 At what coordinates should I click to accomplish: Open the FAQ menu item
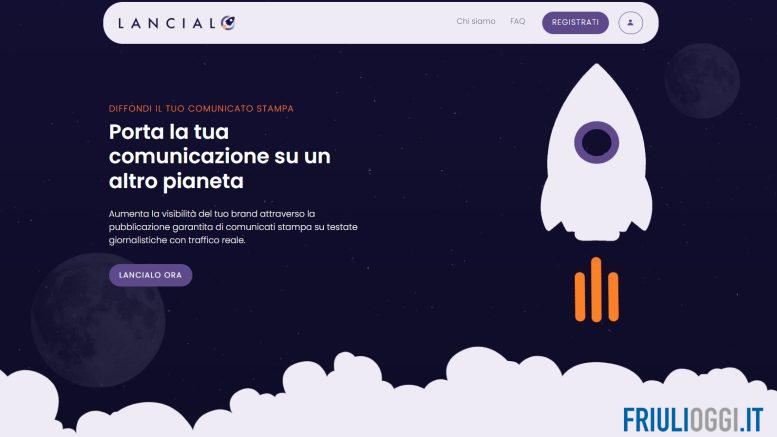point(517,21)
